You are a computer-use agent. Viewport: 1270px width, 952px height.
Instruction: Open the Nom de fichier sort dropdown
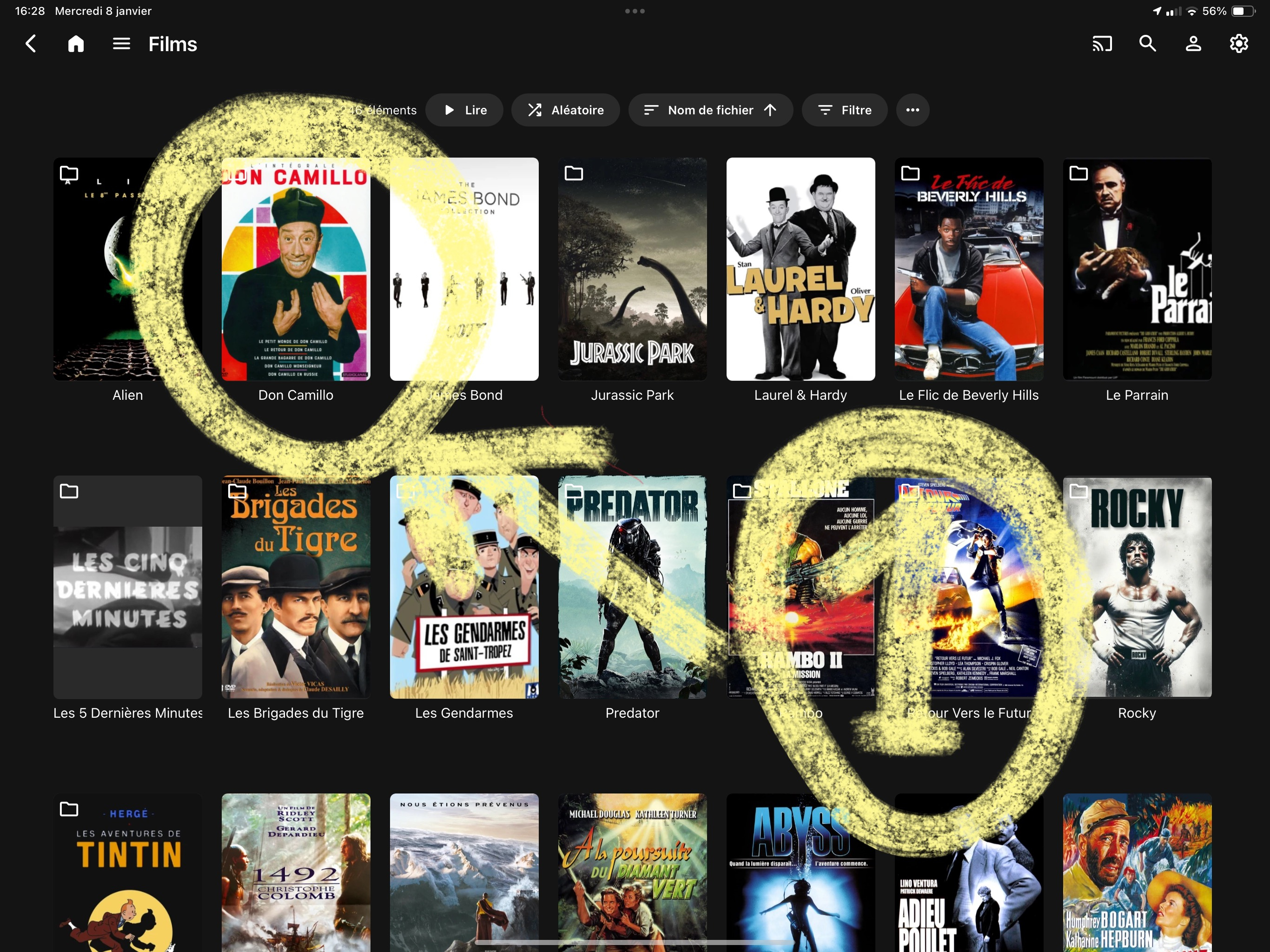click(710, 110)
